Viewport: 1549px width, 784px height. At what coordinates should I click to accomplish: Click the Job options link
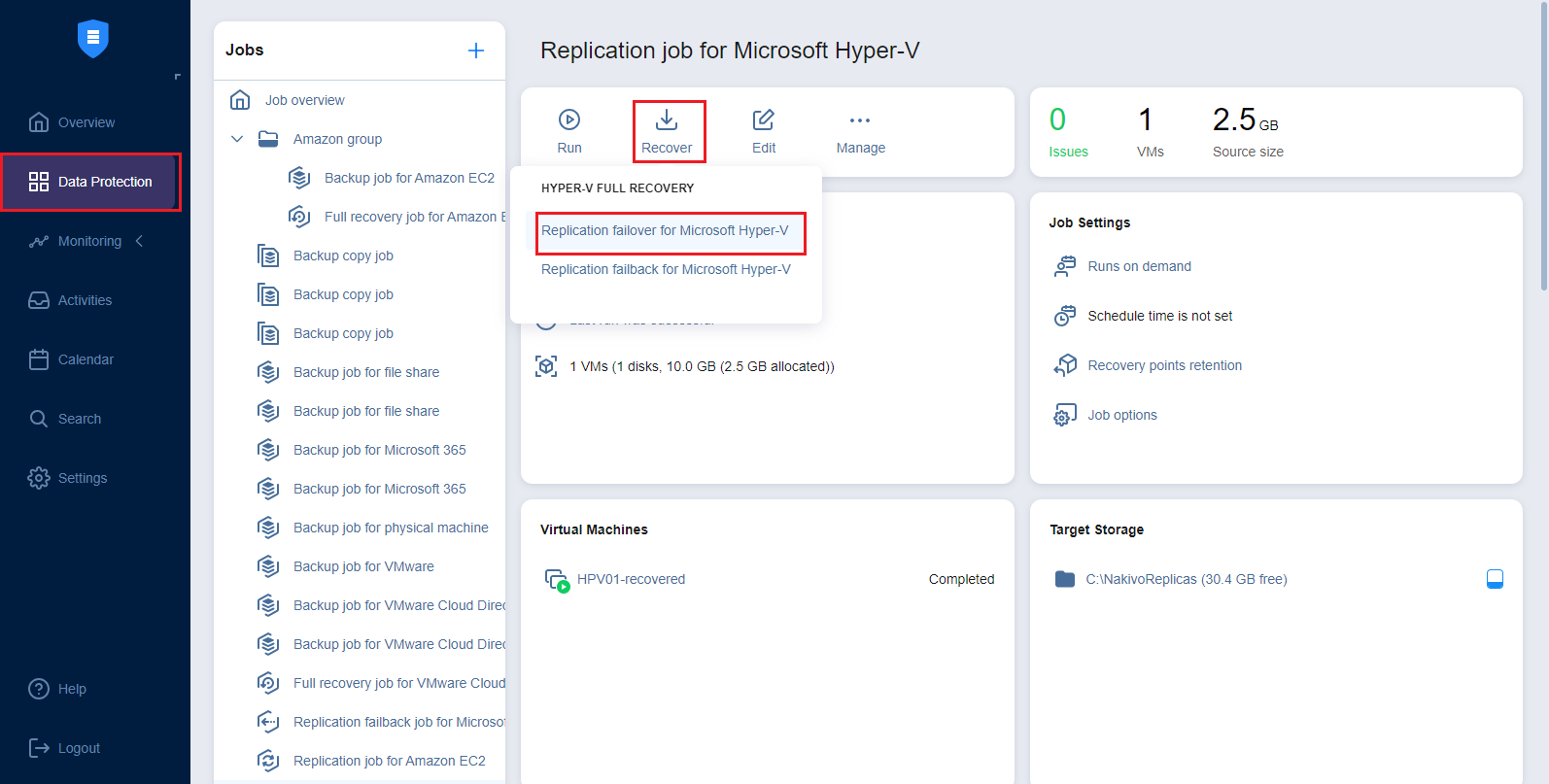[1121, 415]
